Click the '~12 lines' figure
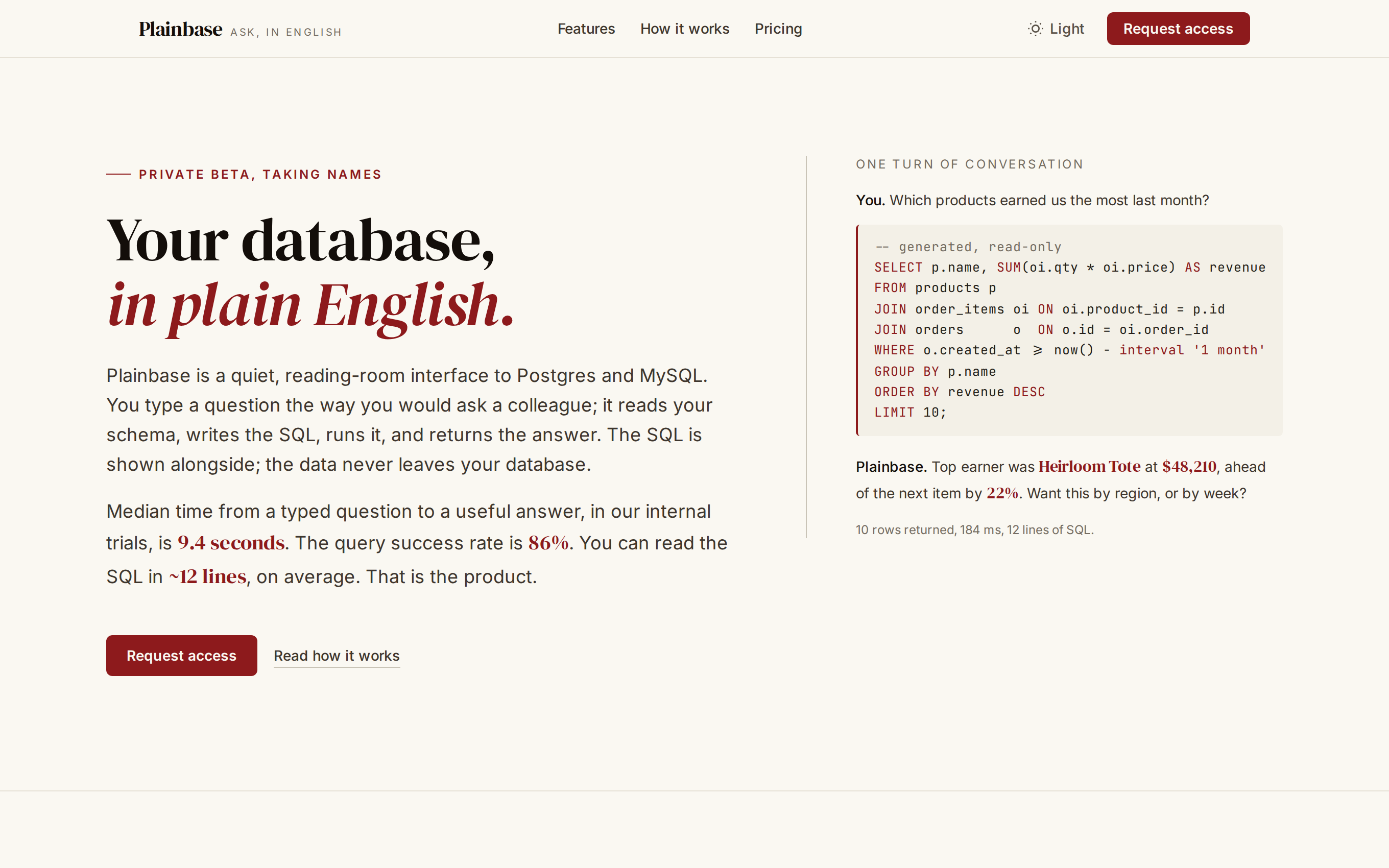Screen dimensions: 1389x868 207,576
